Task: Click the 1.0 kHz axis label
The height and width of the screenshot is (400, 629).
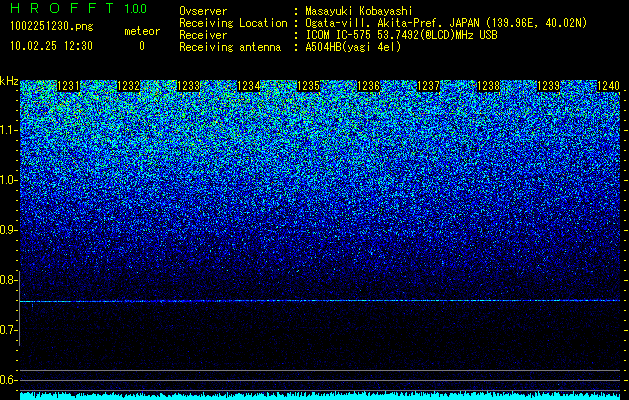Action: (x=9, y=180)
